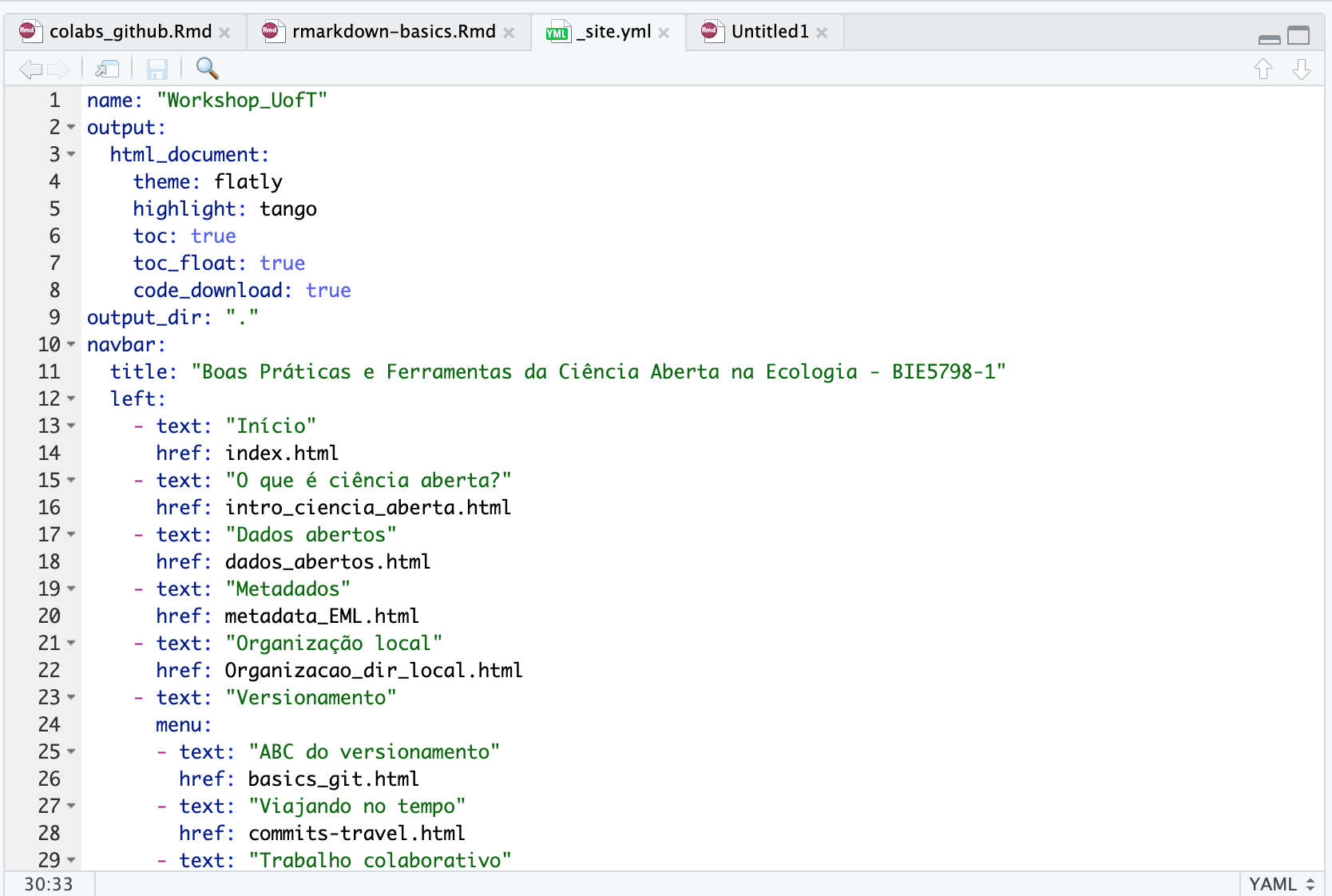Click "ABC do versionamento" string

(374, 752)
